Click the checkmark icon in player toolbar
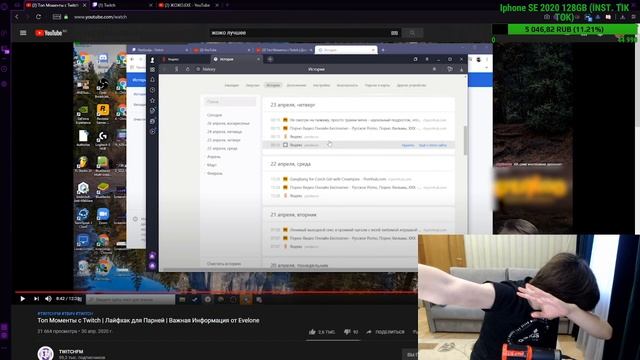This screenshot has width=640, height=360. click(x=195, y=300)
